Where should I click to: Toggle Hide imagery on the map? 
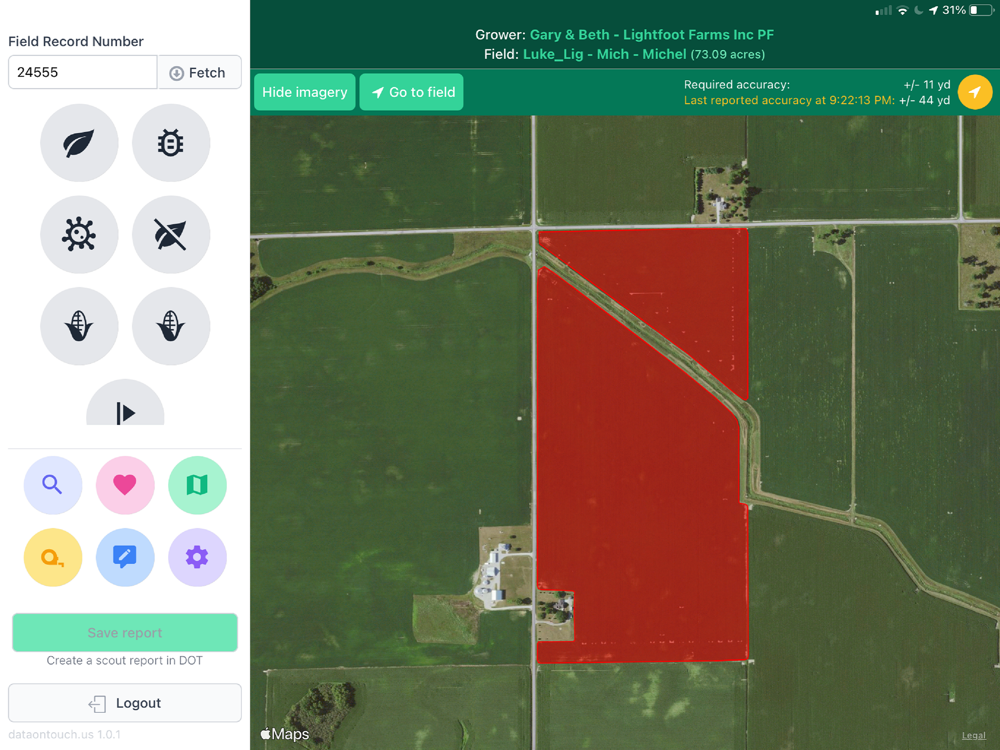305,92
